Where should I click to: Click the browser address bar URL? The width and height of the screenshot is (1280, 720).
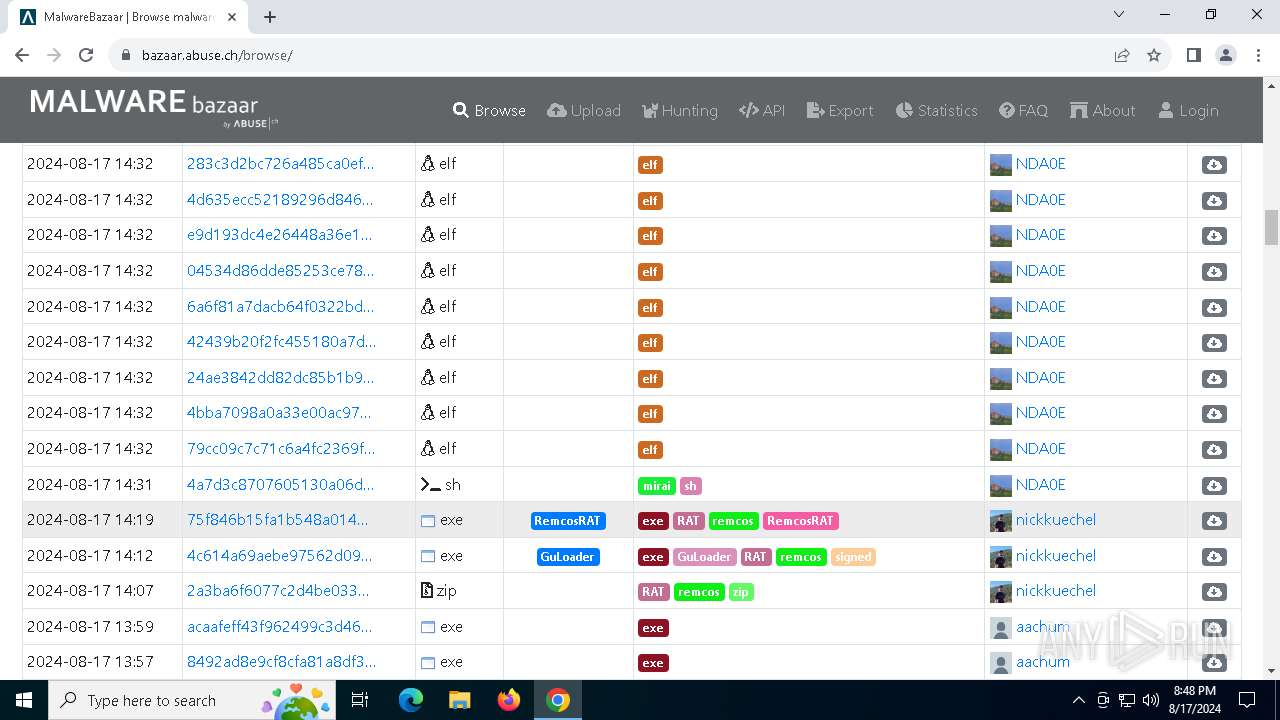(x=217, y=55)
